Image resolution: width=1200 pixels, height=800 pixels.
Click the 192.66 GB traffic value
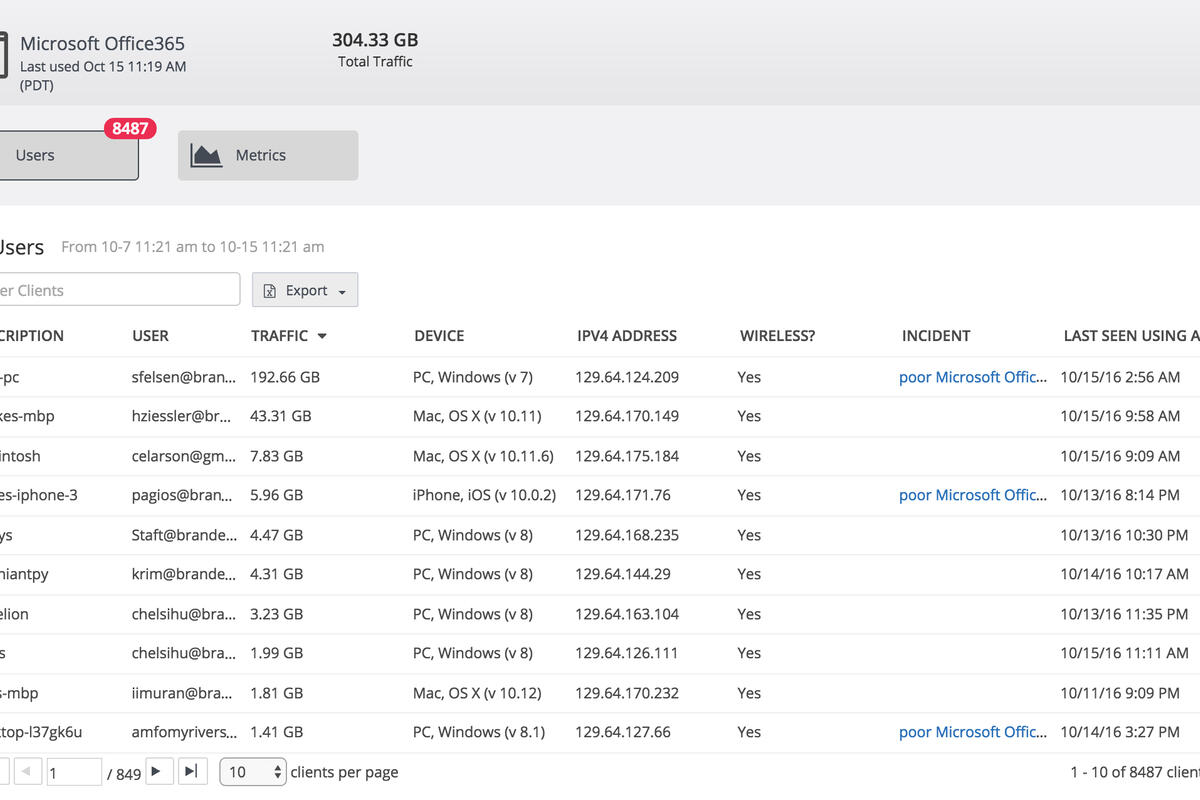click(285, 377)
